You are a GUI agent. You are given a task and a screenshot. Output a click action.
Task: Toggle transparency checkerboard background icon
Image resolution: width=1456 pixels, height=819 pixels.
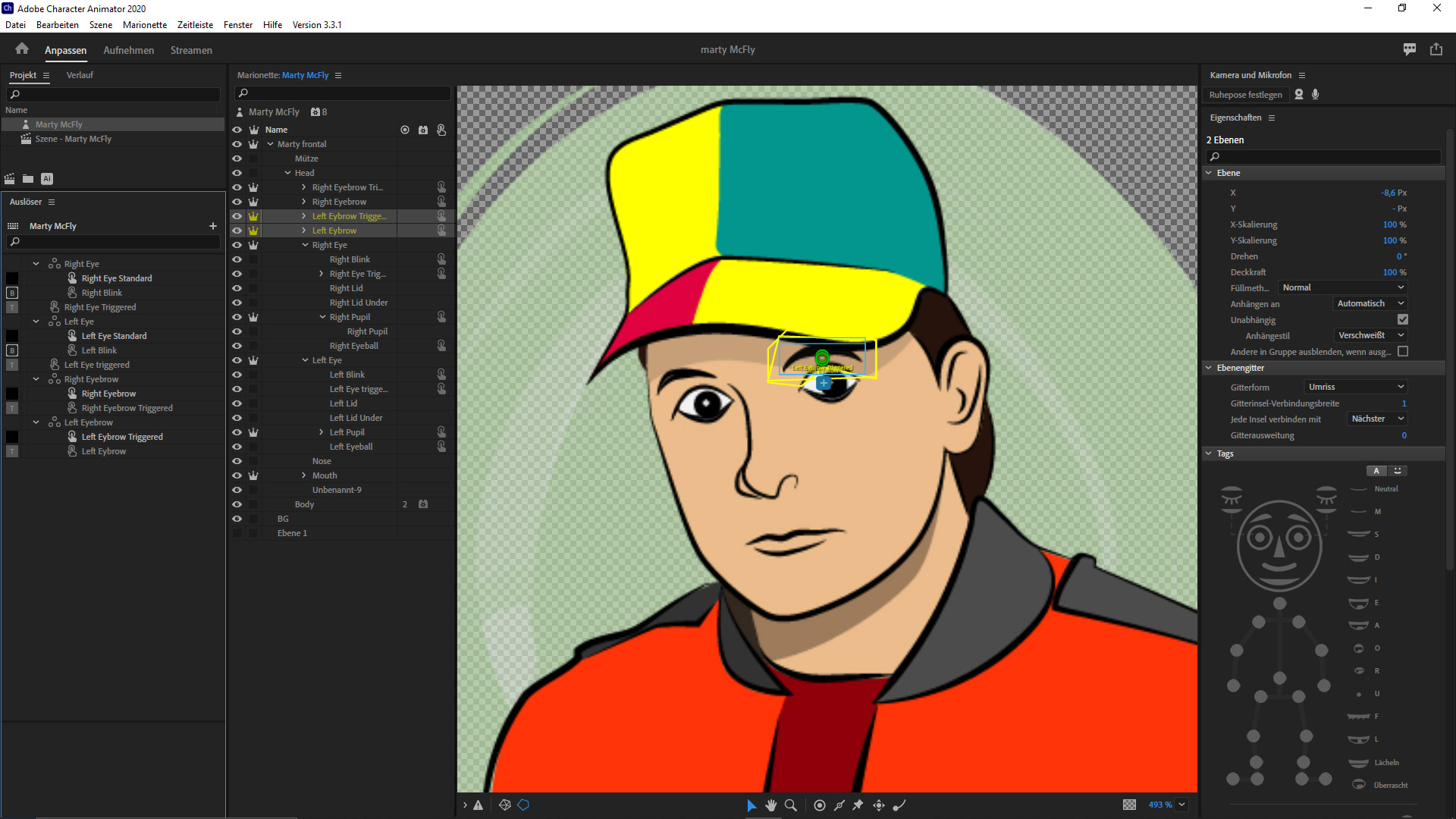click(1129, 805)
